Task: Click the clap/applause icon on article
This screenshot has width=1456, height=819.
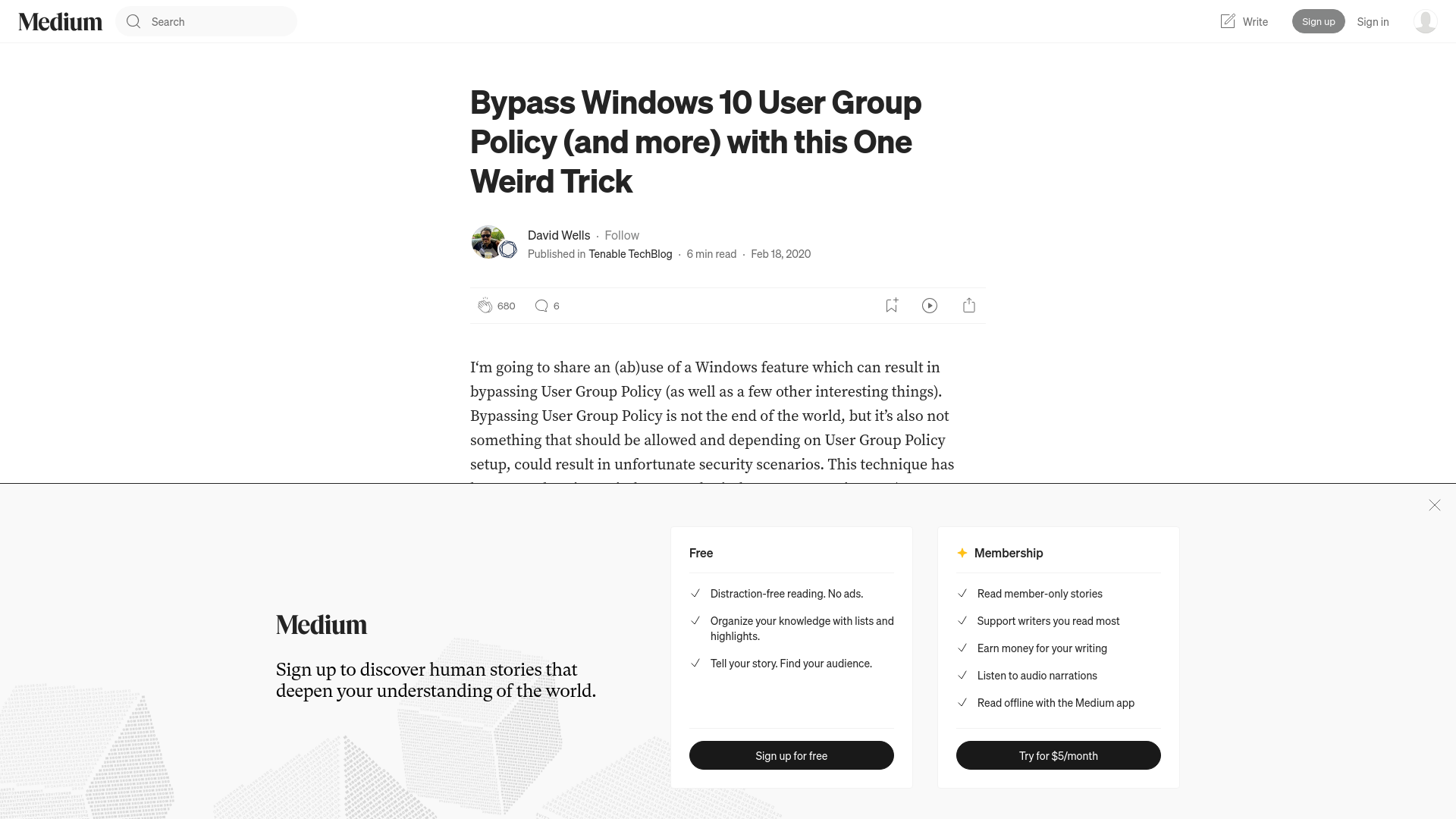Action: 485,305
